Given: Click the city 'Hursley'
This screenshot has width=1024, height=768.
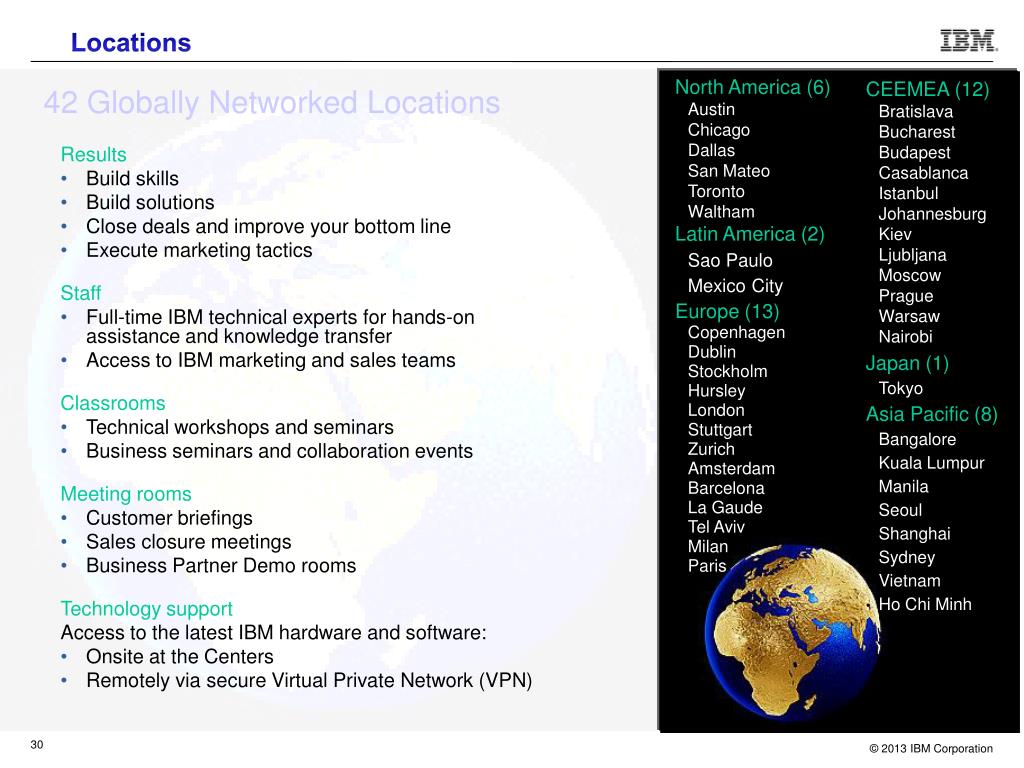Looking at the screenshot, I should 716,391.
